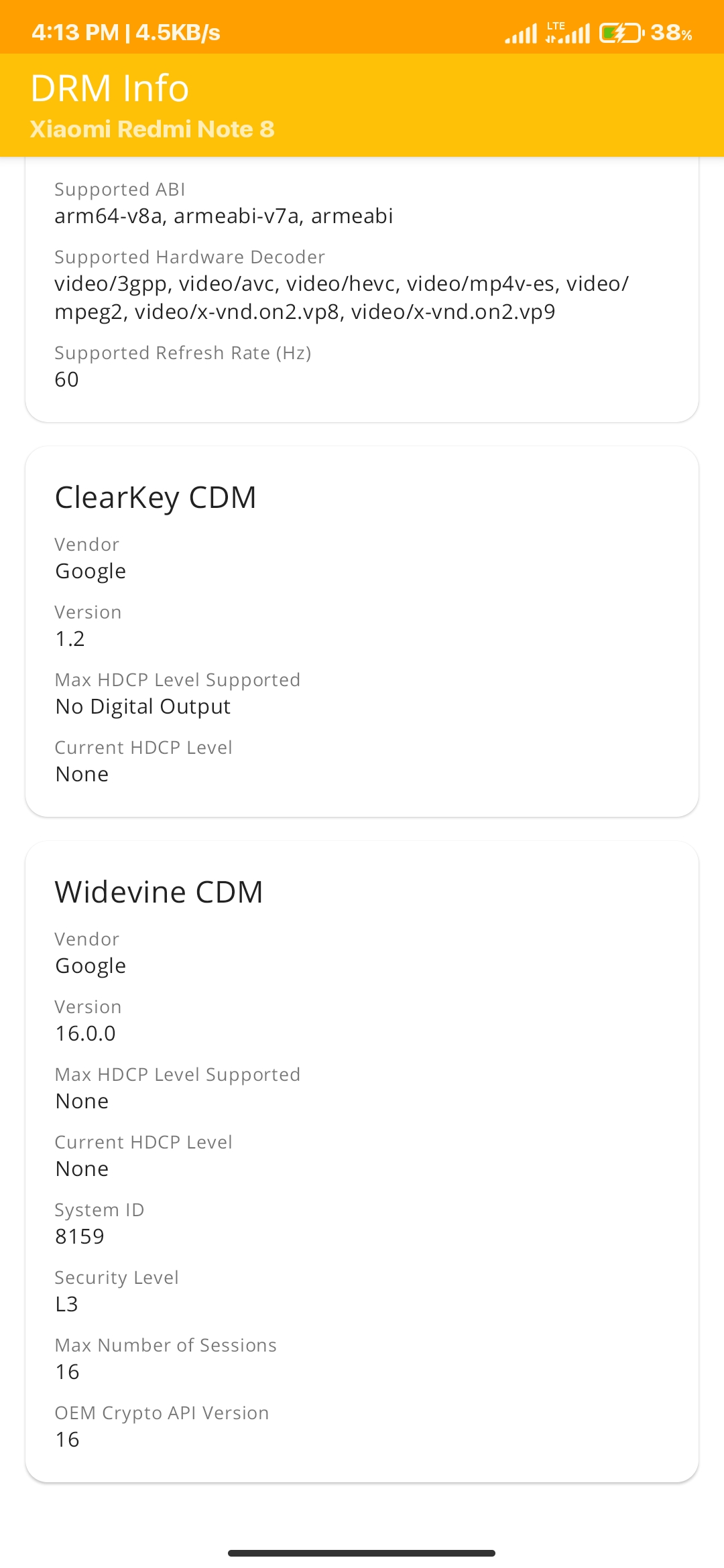Tap the Widevine Security Level L3 value
Image resolution: width=724 pixels, height=1568 pixels.
pos(66,1304)
